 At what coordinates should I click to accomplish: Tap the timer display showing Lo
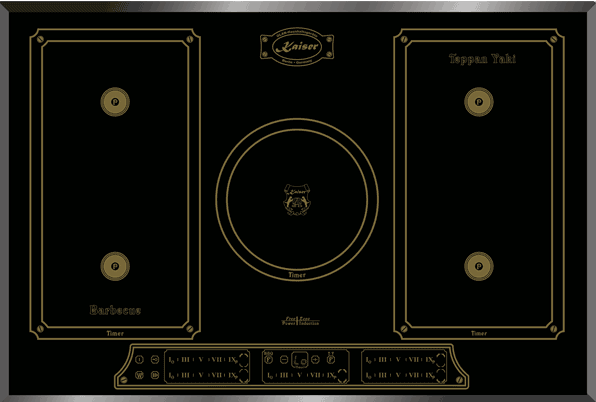point(300,360)
